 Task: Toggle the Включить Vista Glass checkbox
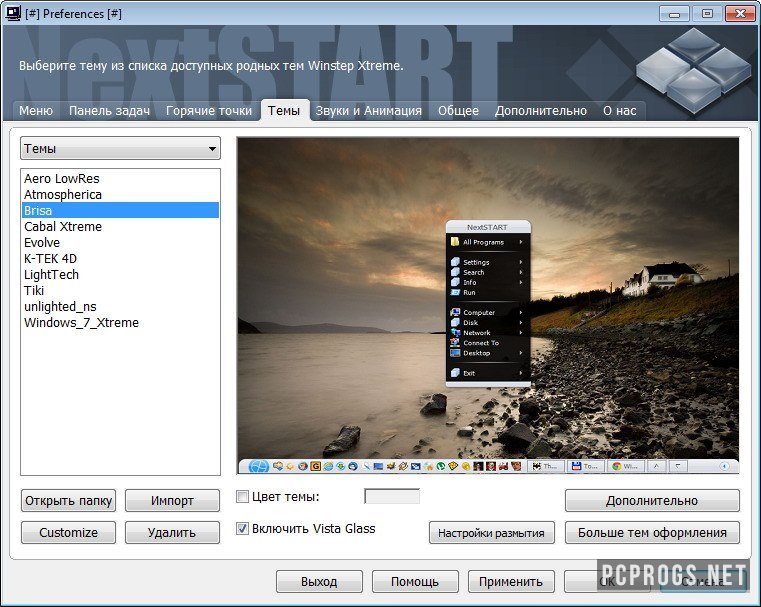click(242, 529)
